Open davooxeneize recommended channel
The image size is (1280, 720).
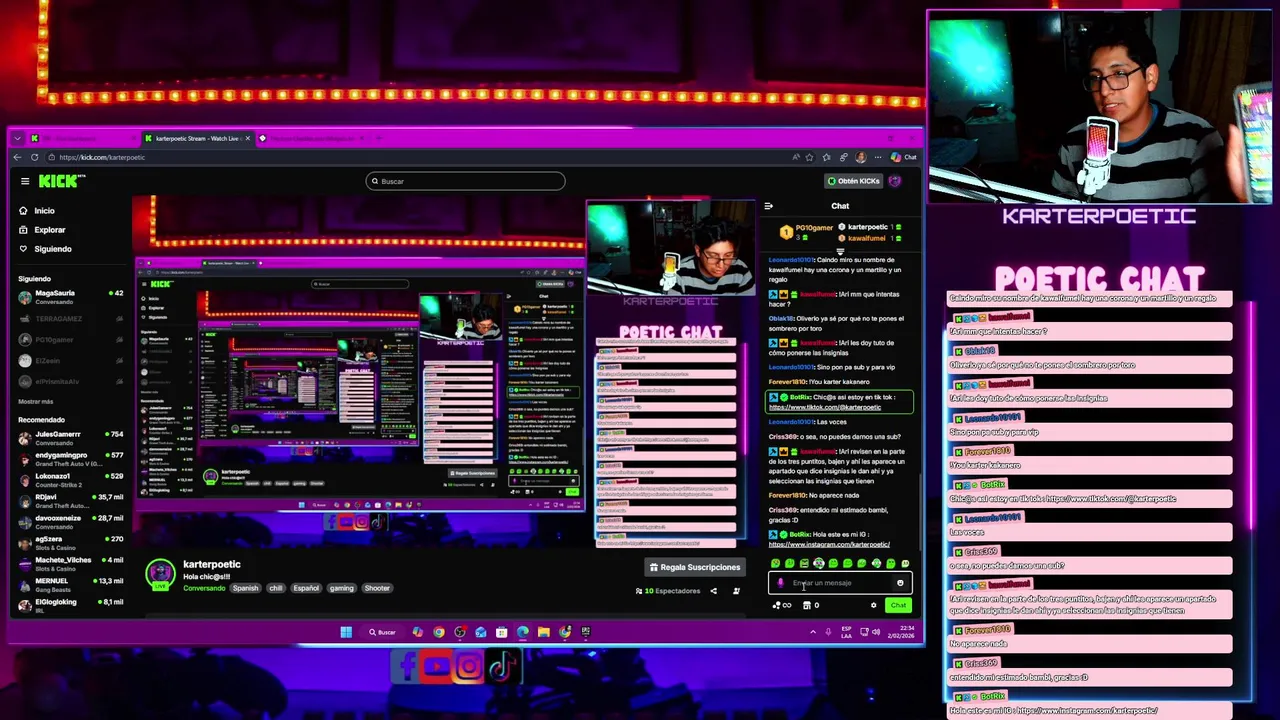pyautogui.click(x=70, y=522)
